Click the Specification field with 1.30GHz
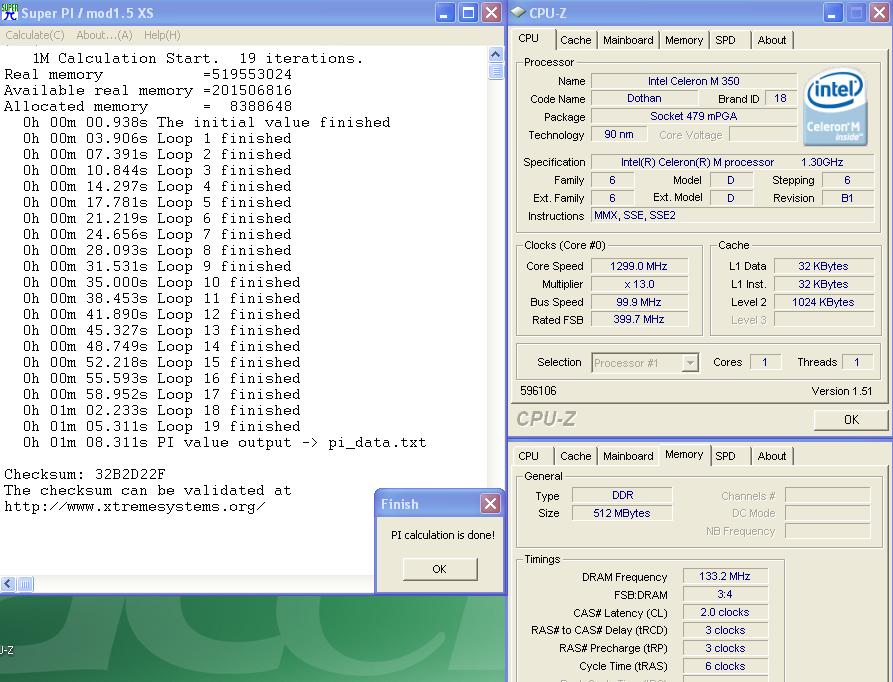 732,162
